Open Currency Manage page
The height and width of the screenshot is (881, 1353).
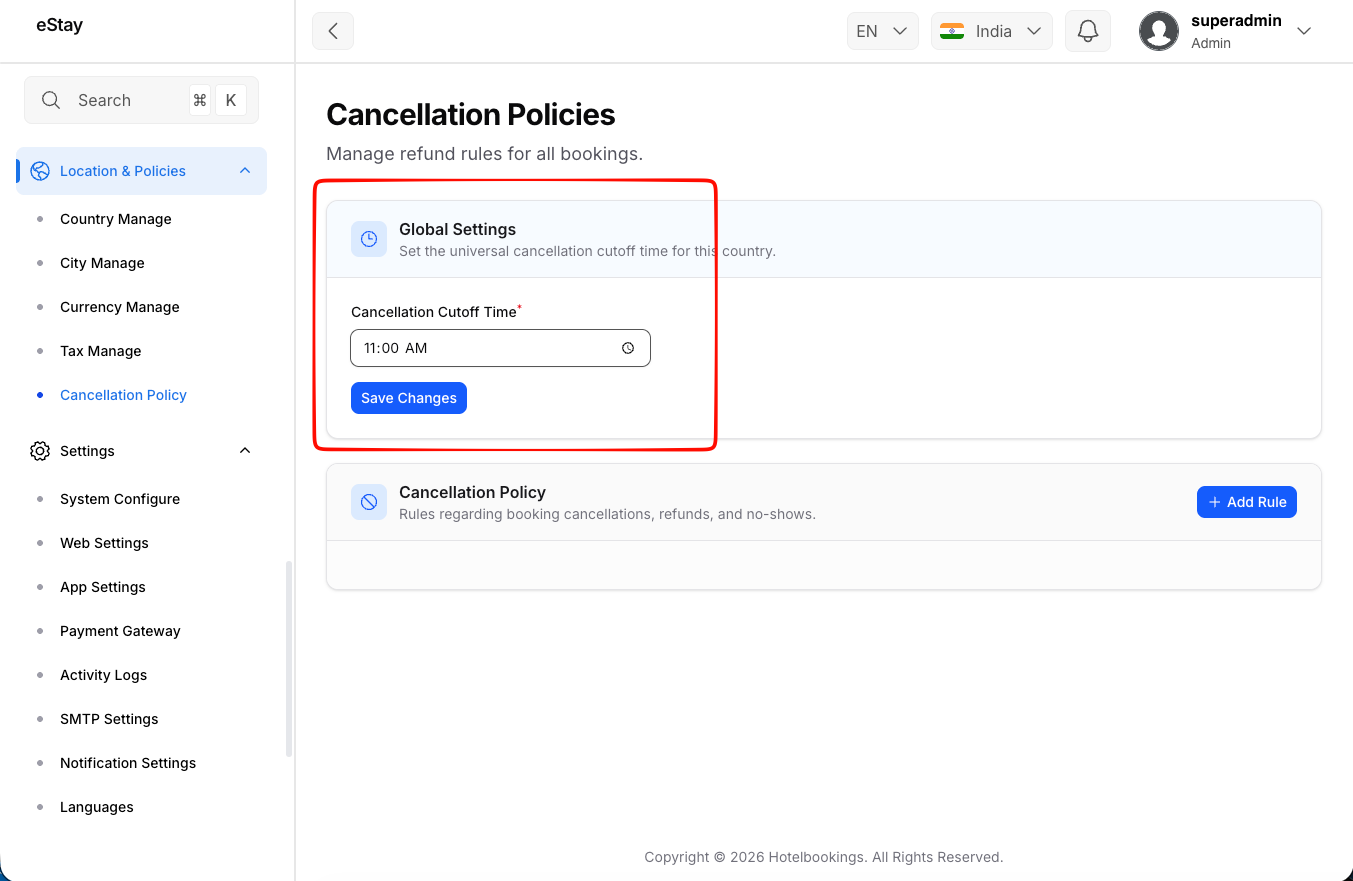120,307
